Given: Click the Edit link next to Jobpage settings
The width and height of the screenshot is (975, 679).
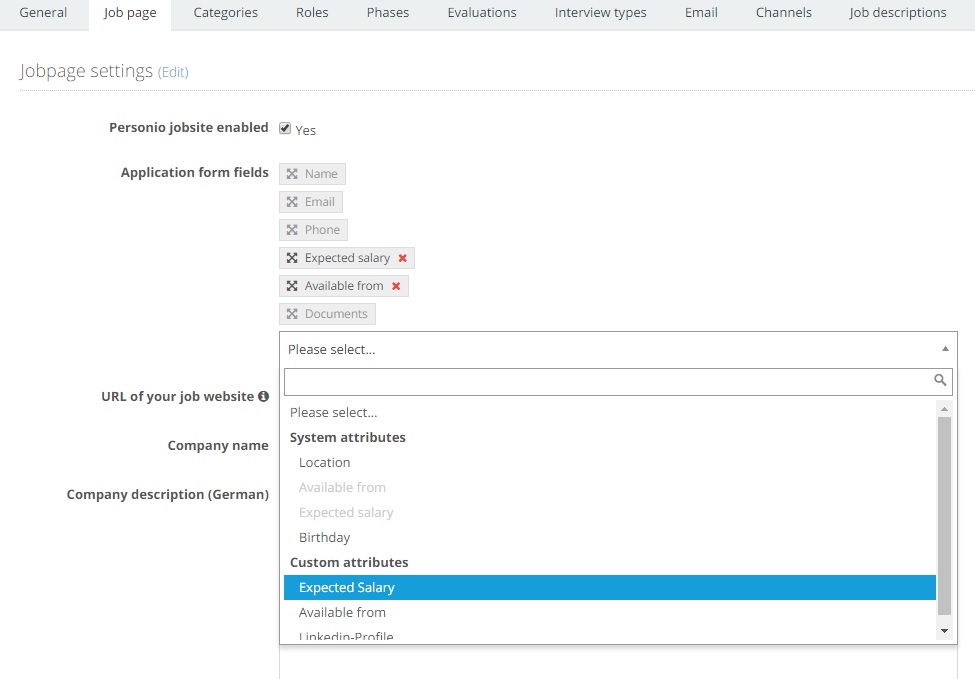Looking at the screenshot, I should pos(173,72).
